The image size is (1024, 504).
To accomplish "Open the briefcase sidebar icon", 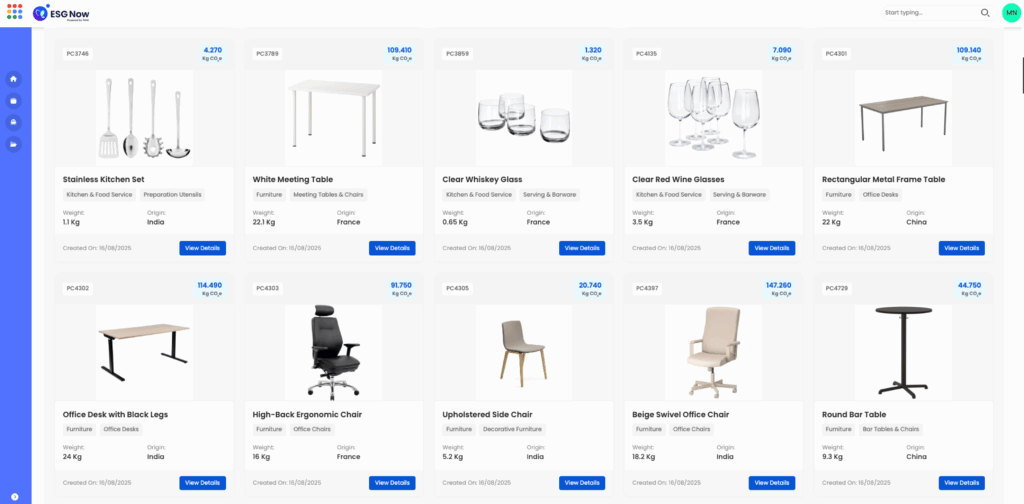I will coord(14,101).
